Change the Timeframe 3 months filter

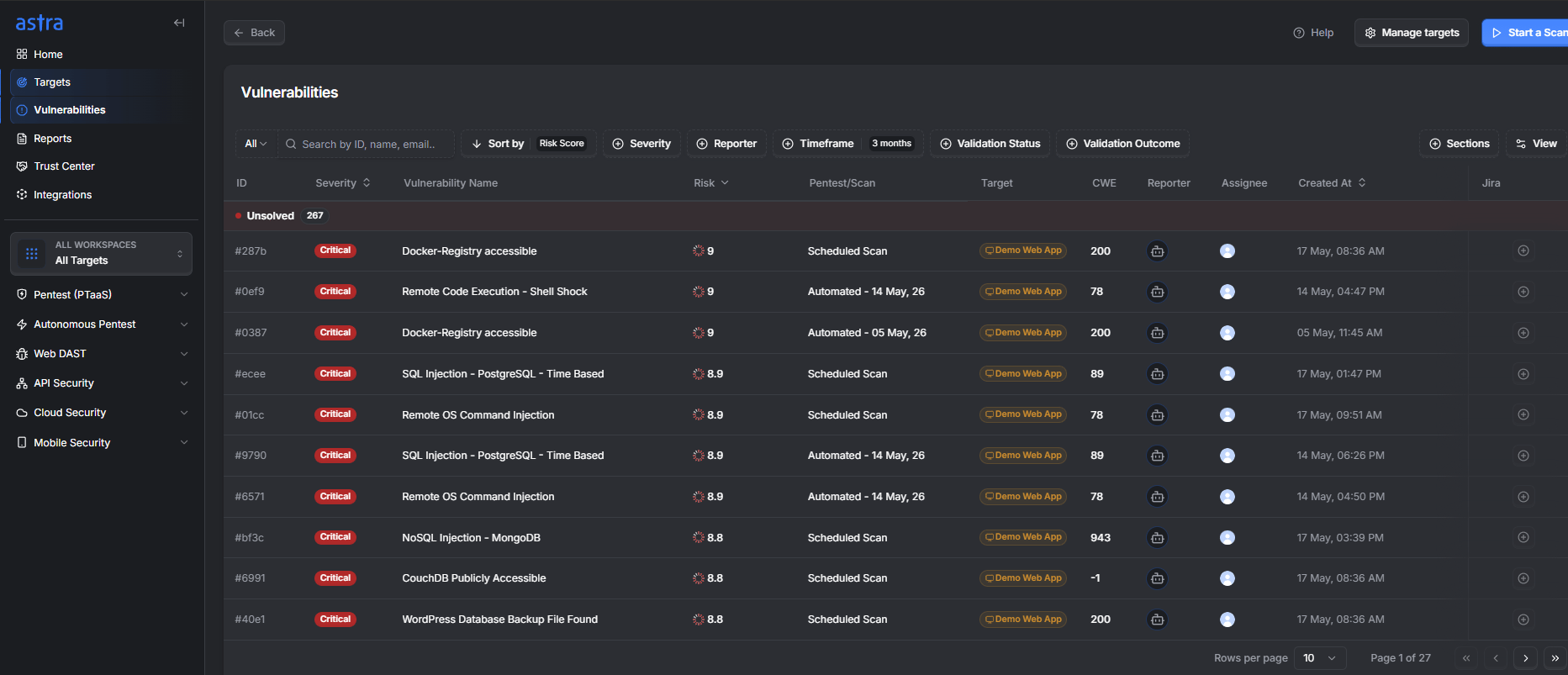point(847,144)
